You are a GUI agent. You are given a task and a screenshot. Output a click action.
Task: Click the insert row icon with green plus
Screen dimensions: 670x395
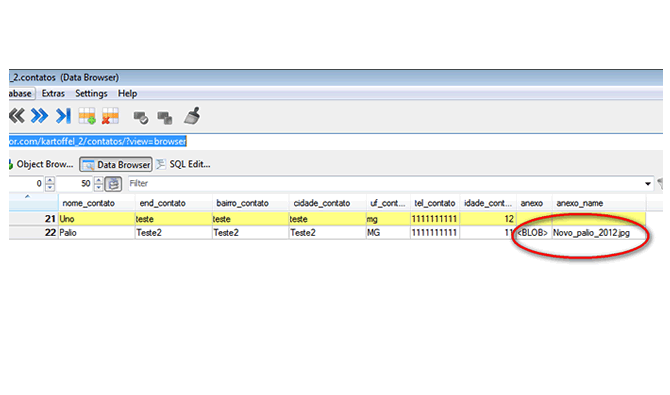pyautogui.click(x=87, y=116)
